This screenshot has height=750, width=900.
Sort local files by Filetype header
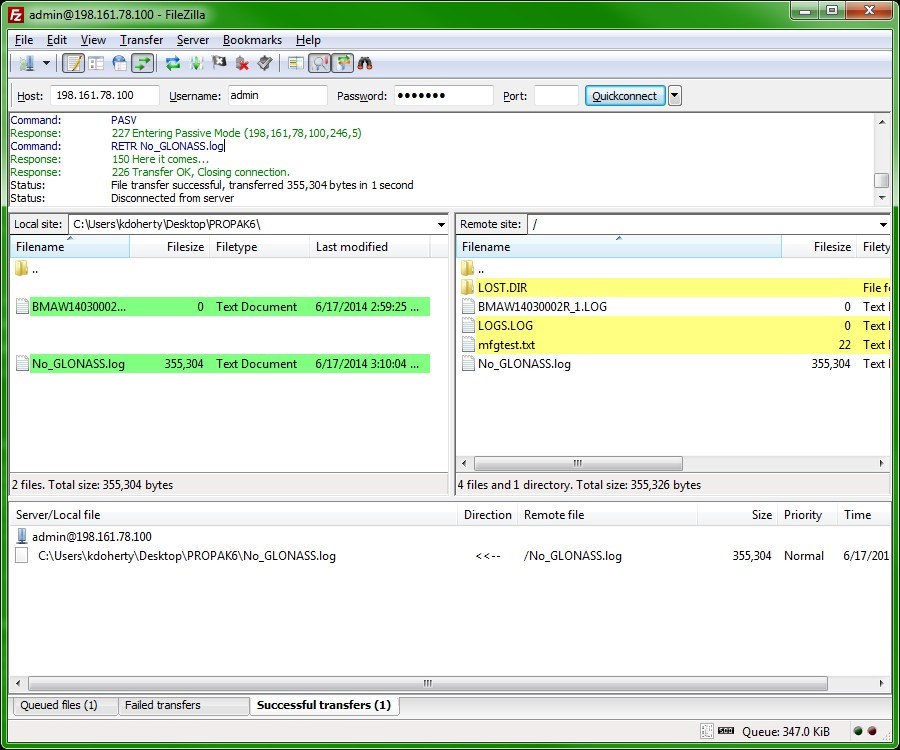[x=259, y=247]
